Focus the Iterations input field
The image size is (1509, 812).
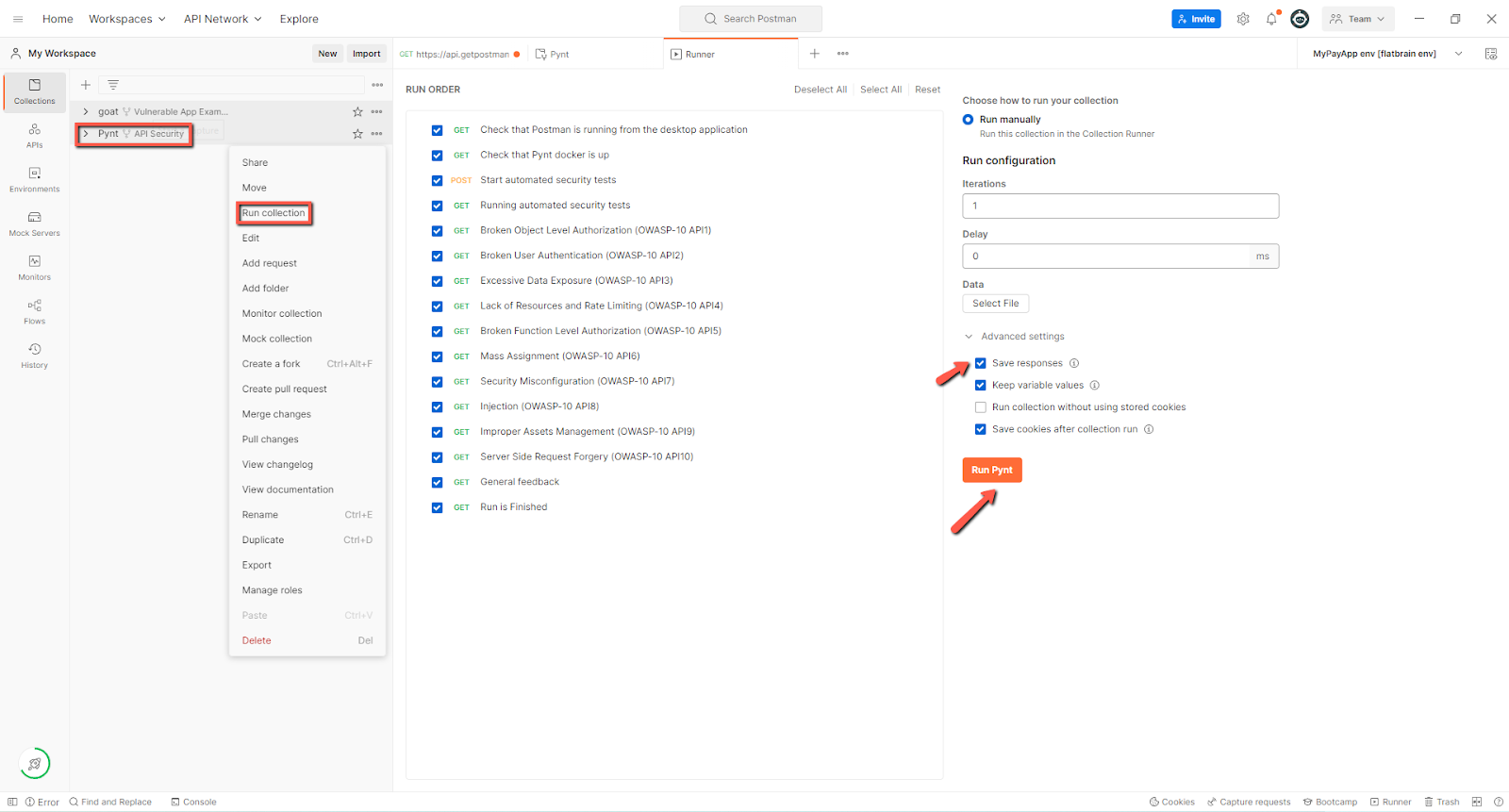pos(1120,206)
